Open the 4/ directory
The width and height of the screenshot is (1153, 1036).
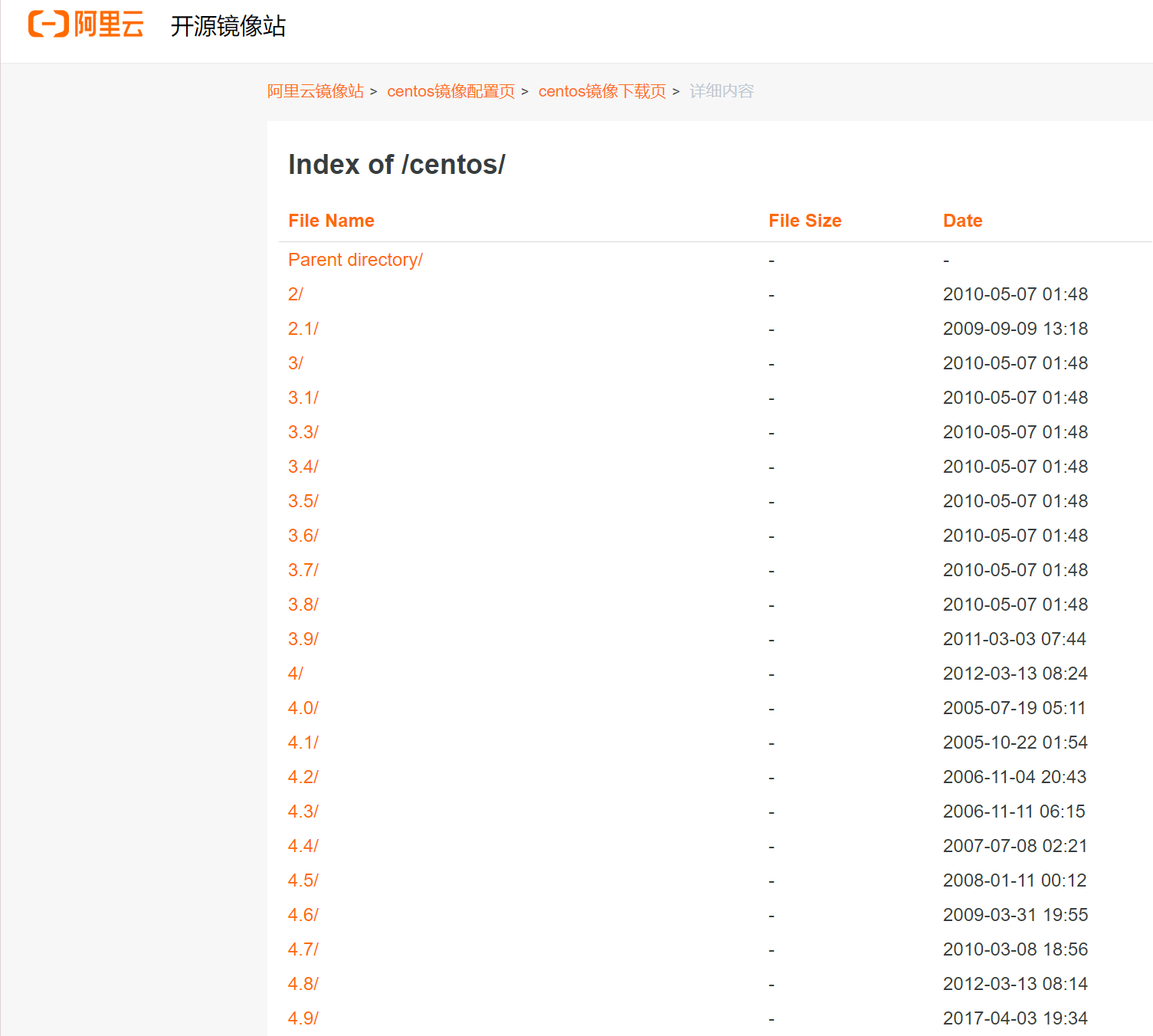[x=295, y=674]
